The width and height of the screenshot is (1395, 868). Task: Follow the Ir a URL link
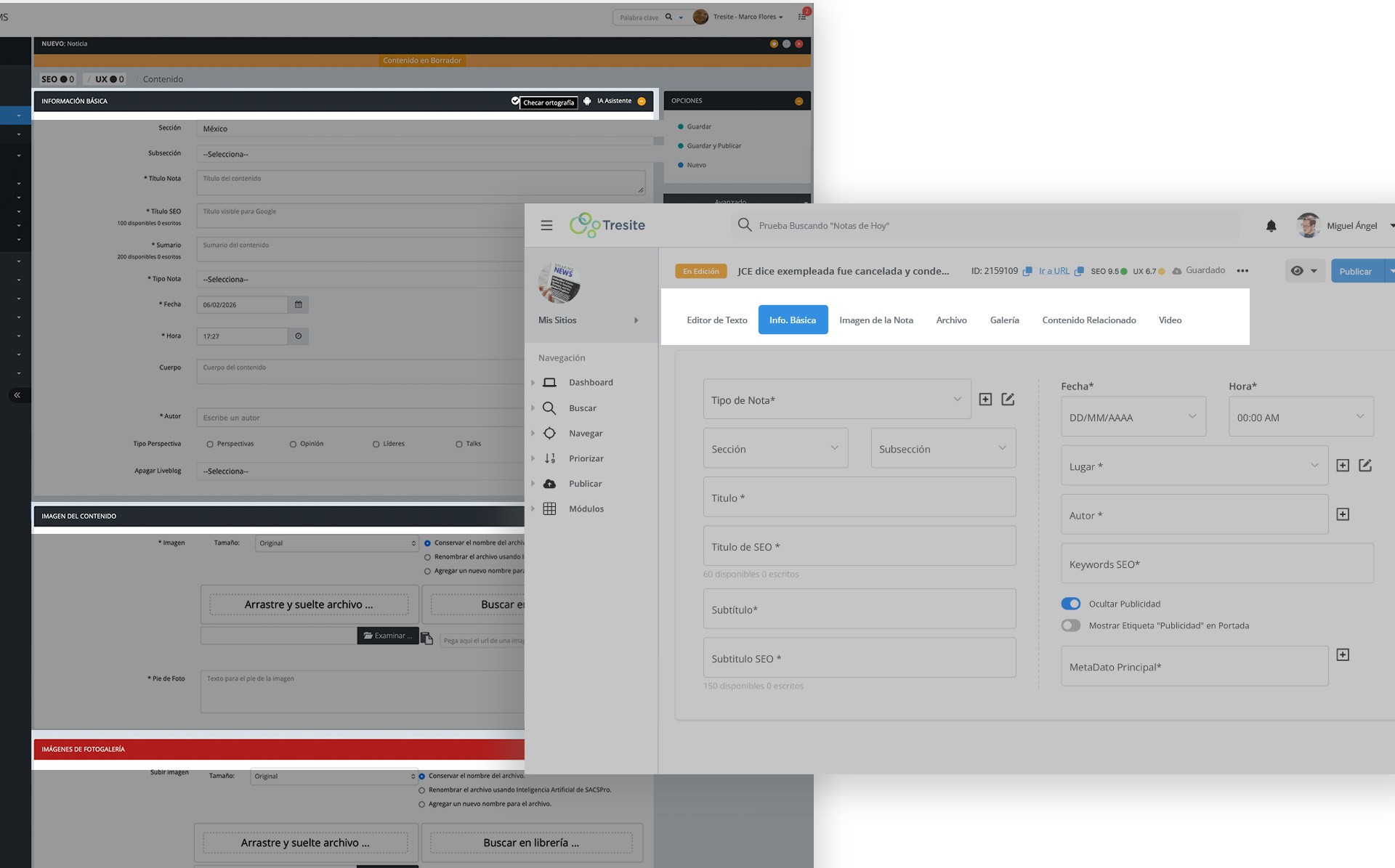click(1054, 271)
